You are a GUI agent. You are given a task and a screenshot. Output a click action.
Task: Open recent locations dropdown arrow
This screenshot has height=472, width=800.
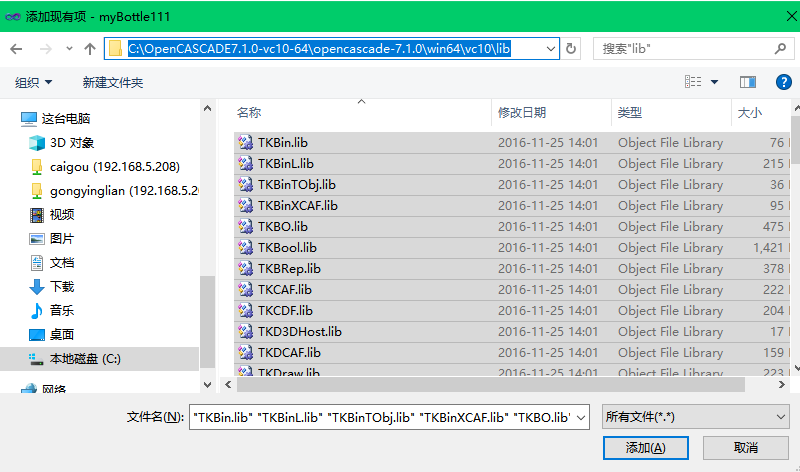69,49
